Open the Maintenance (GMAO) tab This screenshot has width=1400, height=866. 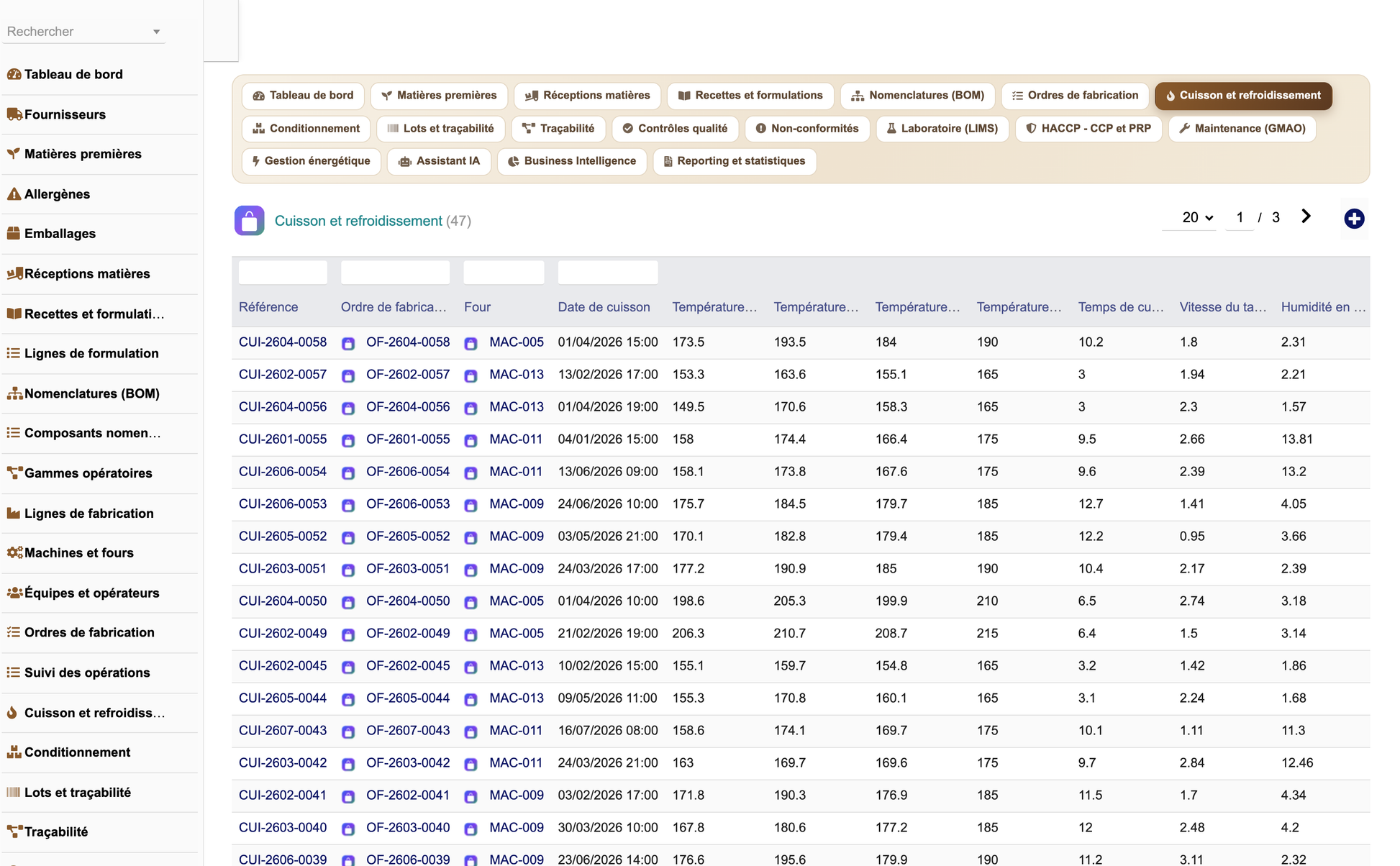(1242, 129)
